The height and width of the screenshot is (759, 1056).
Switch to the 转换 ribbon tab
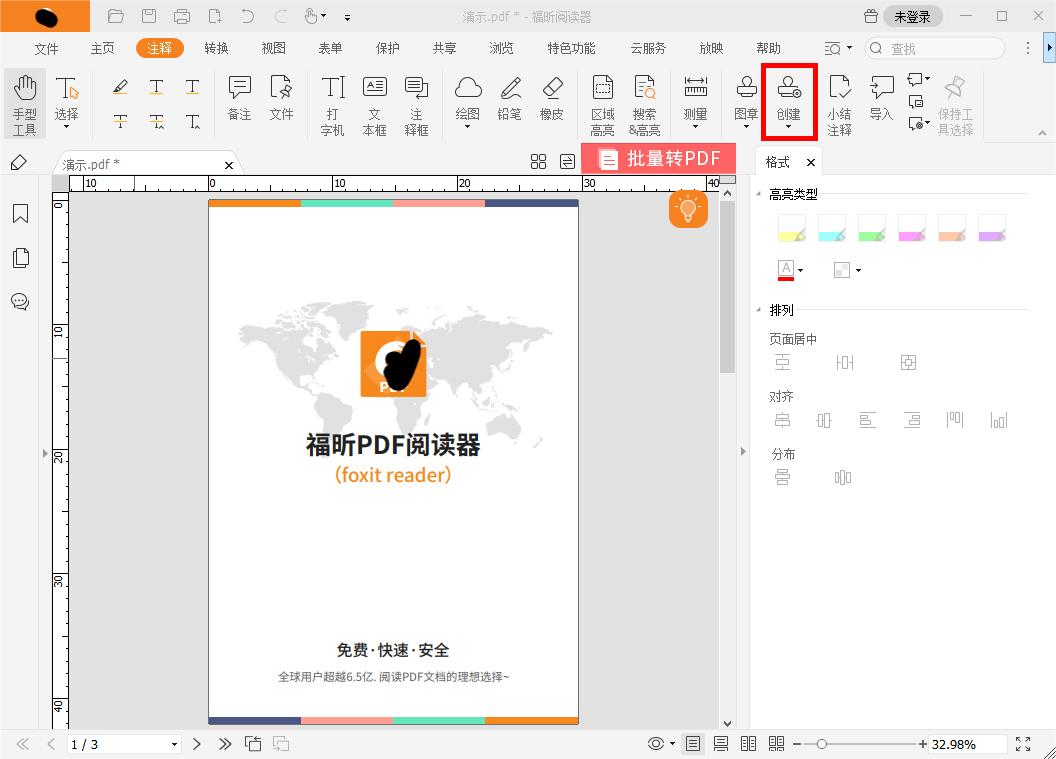click(x=216, y=47)
